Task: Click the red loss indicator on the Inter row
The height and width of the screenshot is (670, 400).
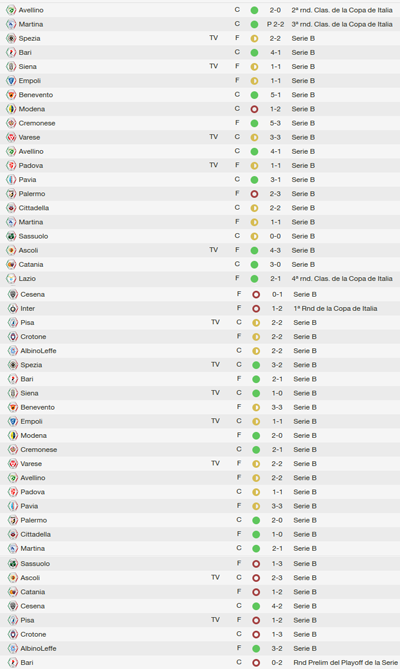Action: pyautogui.click(x=256, y=309)
